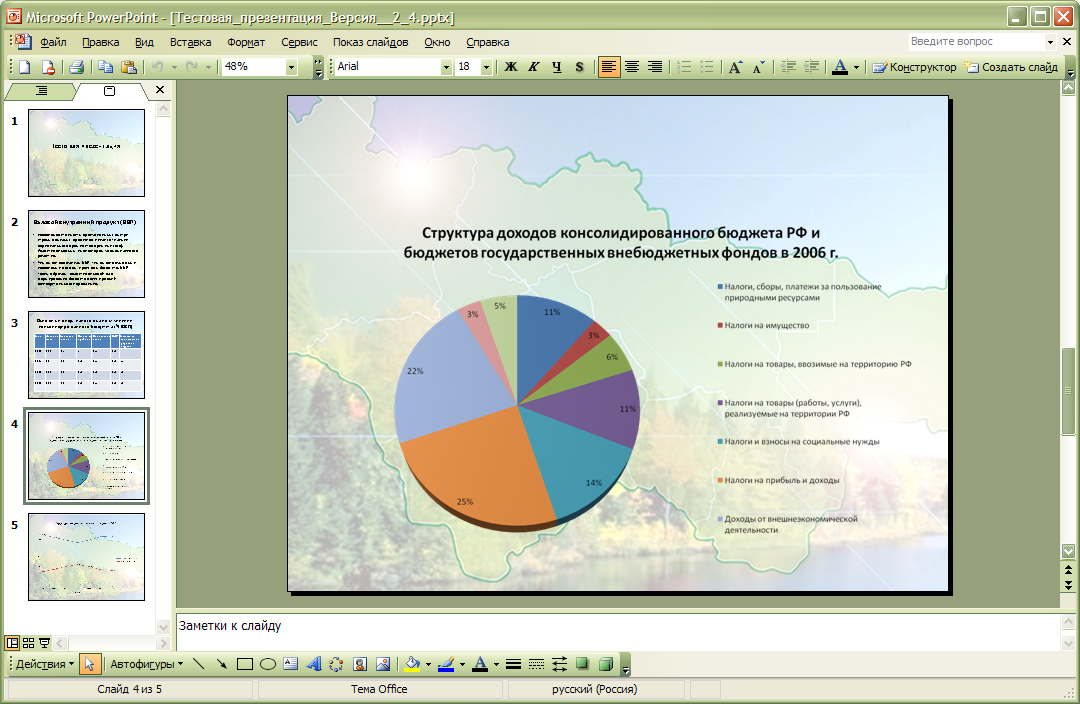1080x704 pixels.
Task: Toggle numbered list
Action: (x=684, y=67)
